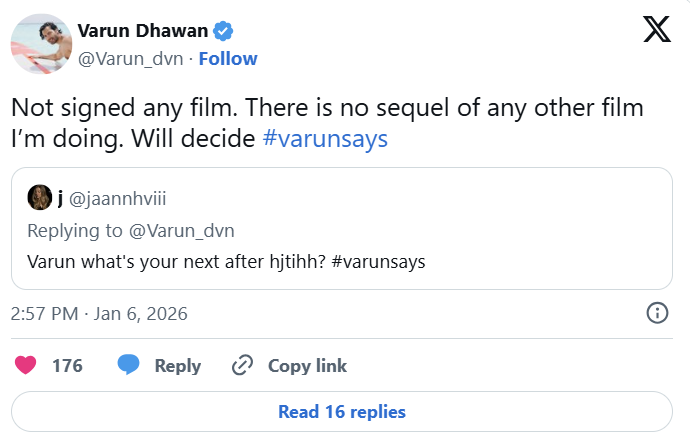Like the tweet with the heart icon
Image resolution: width=690 pixels, height=446 pixels.
(26, 366)
